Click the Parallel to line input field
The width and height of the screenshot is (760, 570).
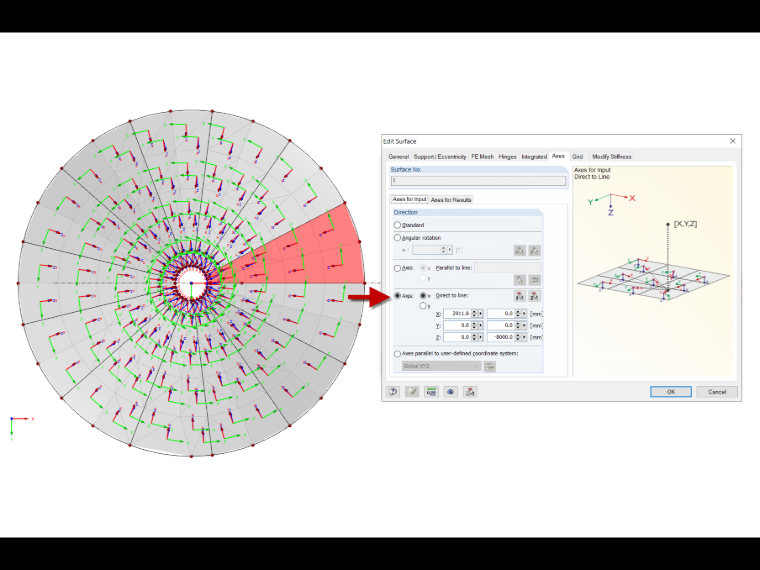pos(507,268)
